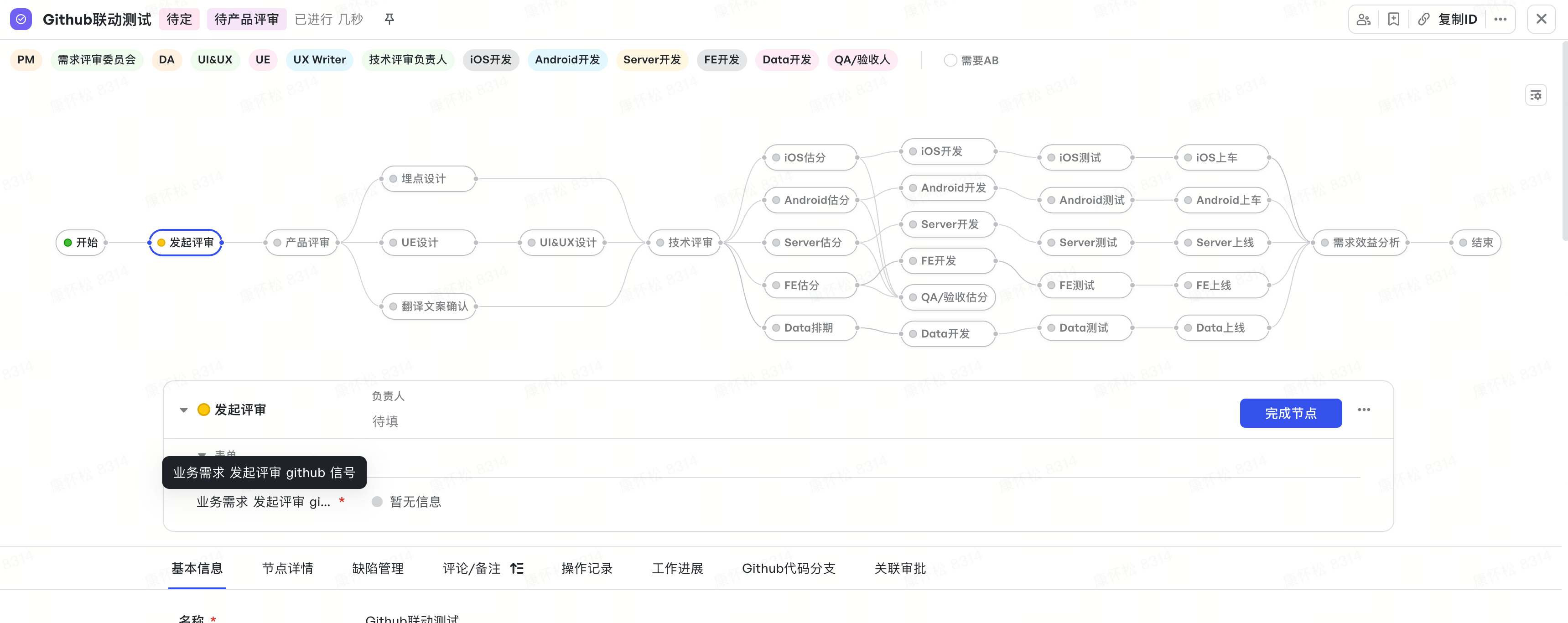The width and height of the screenshot is (1568, 623).
Task: Toggle comment sort order icon
Action: (x=517, y=568)
